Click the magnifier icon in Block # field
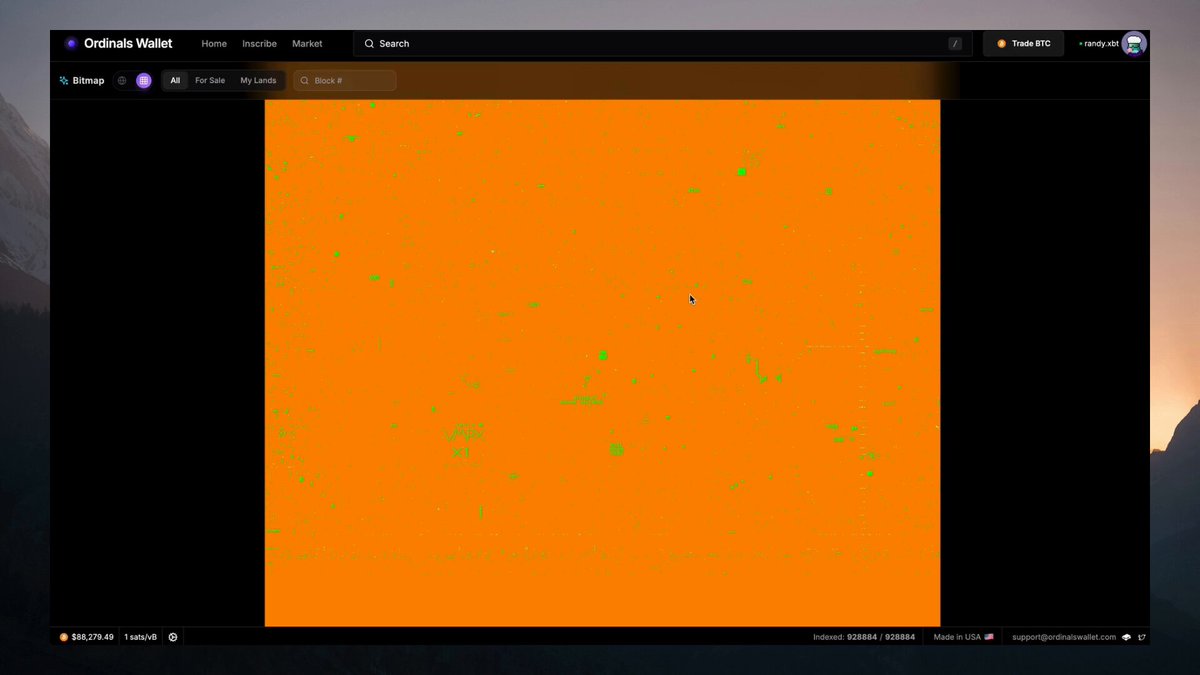Screen dimensions: 1200x675 click(305, 80)
